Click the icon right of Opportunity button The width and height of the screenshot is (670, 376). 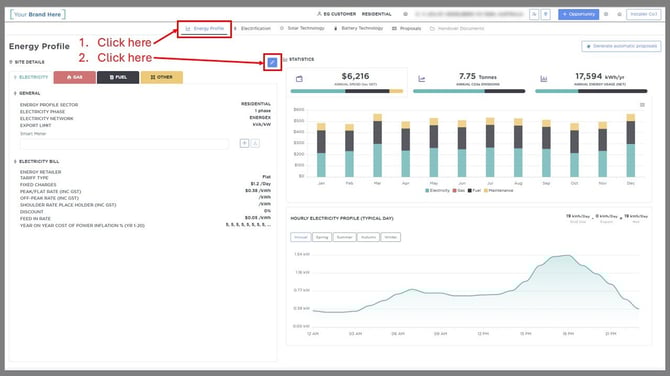606,14
